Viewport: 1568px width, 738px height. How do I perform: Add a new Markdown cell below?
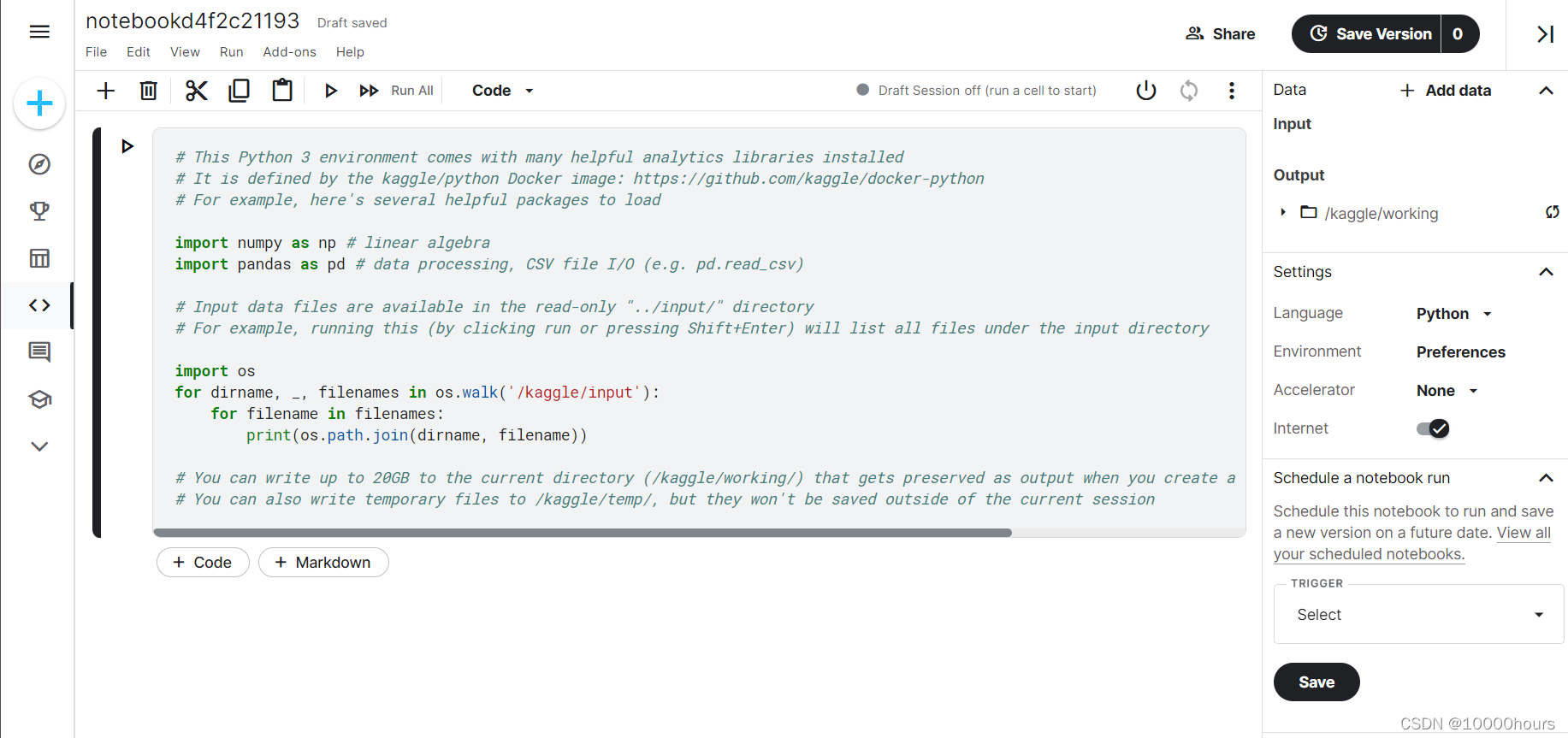click(323, 563)
